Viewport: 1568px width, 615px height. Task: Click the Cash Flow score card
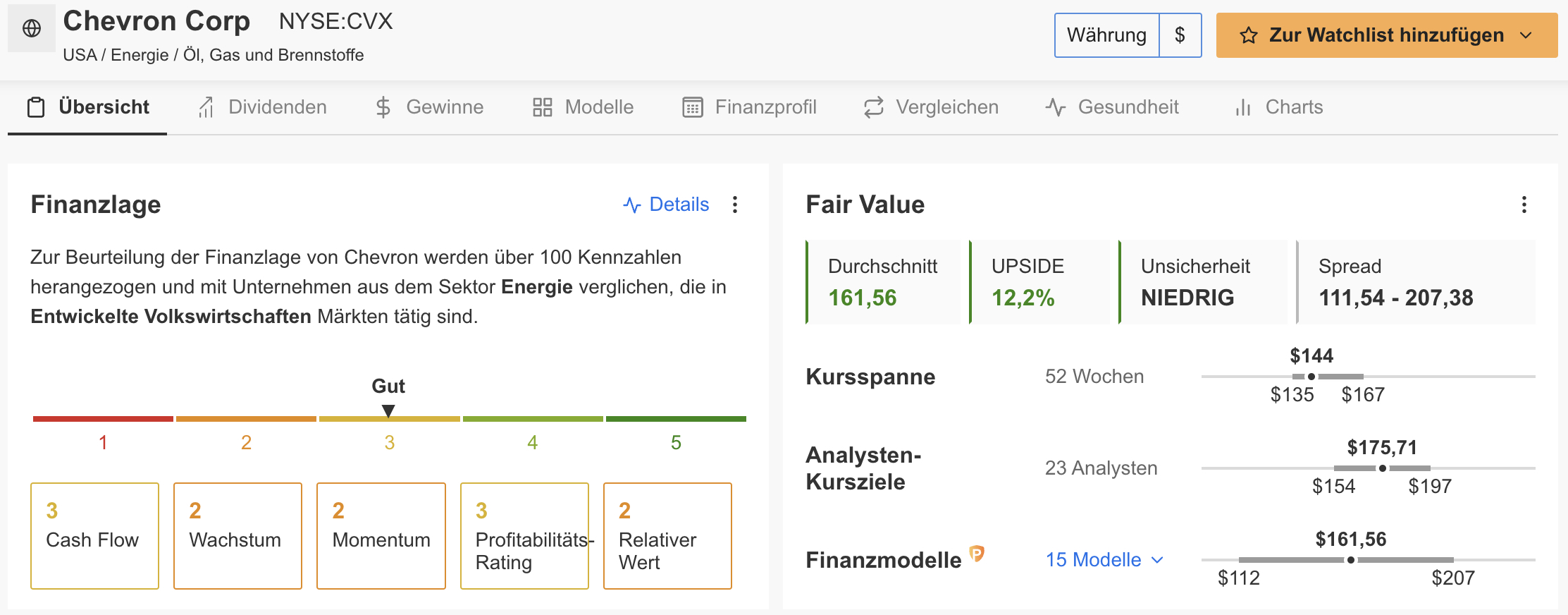pyautogui.click(x=94, y=536)
